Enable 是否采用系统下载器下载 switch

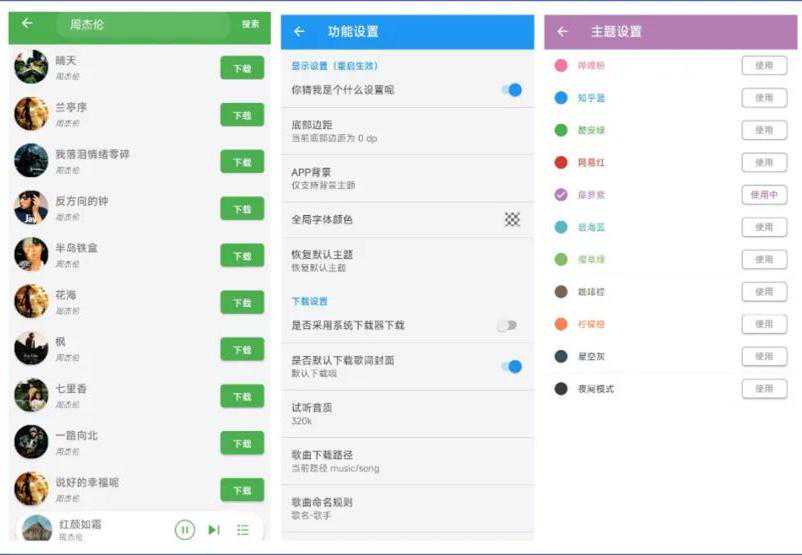pyautogui.click(x=508, y=325)
